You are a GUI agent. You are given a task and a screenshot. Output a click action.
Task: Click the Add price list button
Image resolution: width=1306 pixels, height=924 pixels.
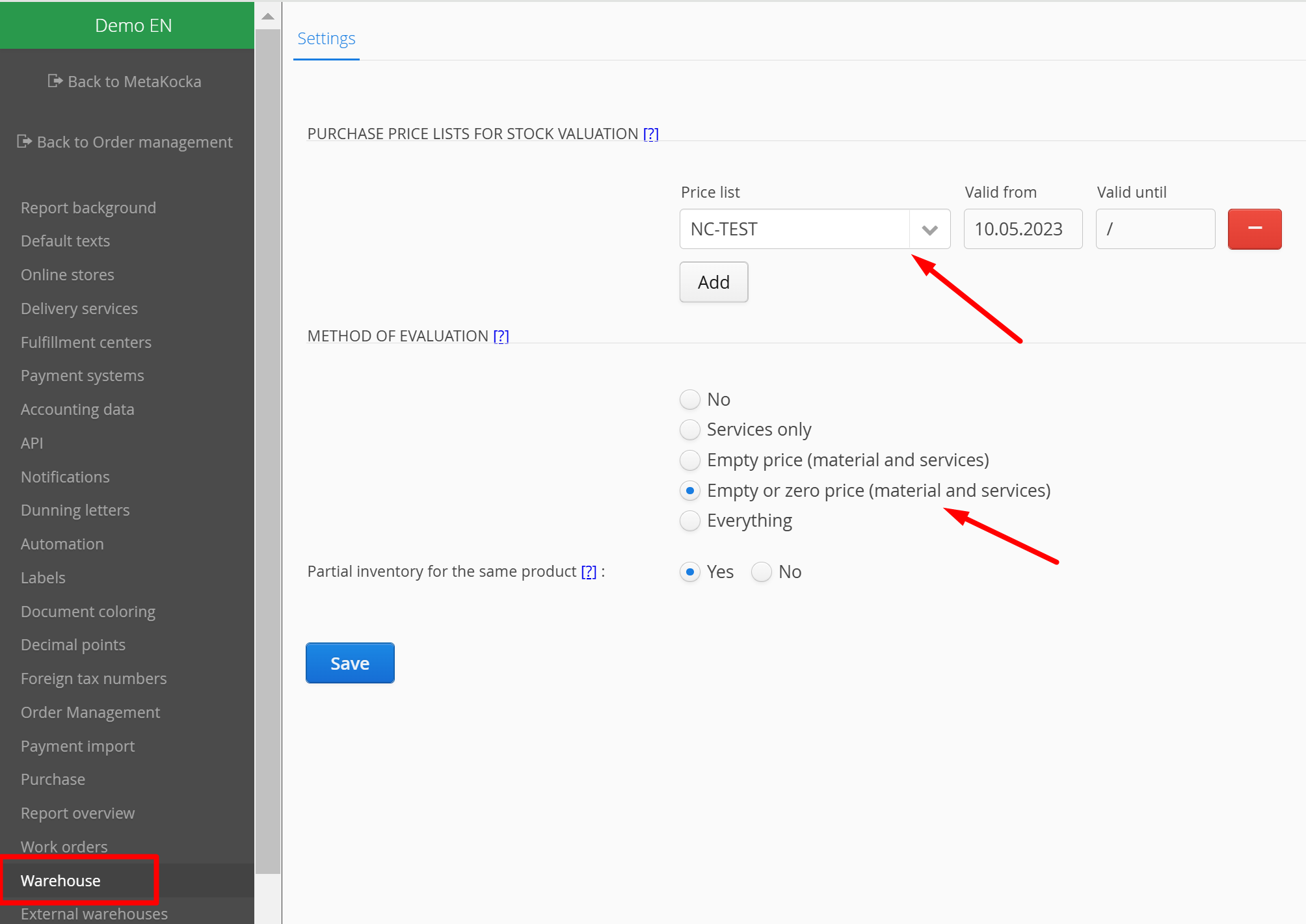point(713,282)
